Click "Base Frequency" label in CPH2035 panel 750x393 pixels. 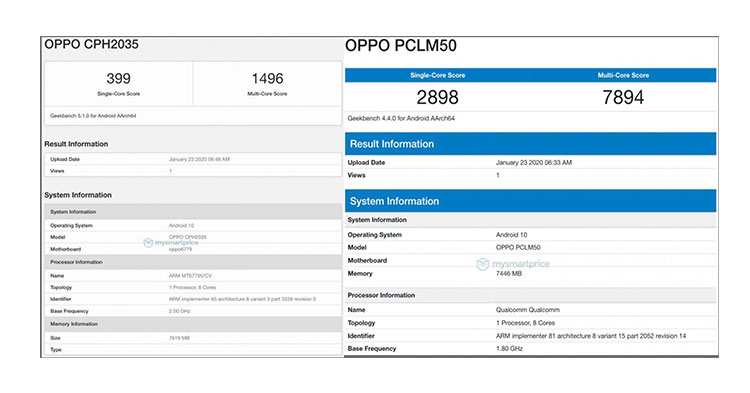pyautogui.click(x=69, y=311)
